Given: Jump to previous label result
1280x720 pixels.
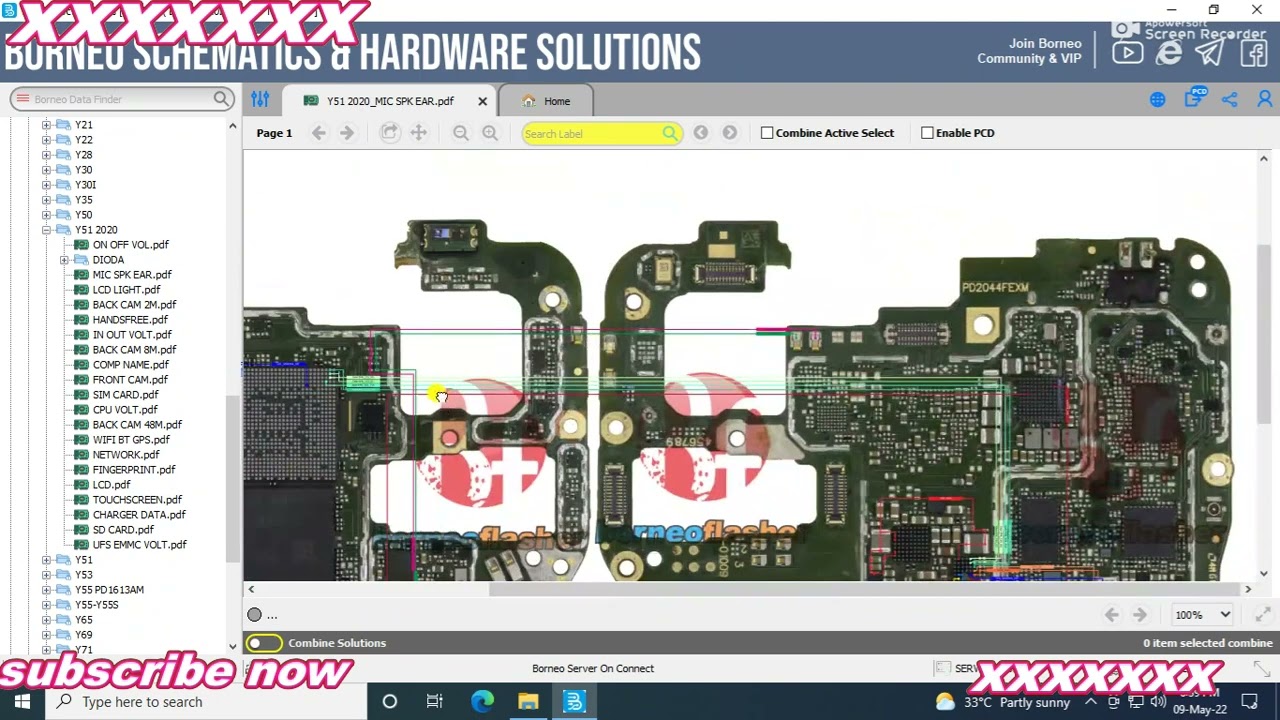Looking at the screenshot, I should (701, 133).
